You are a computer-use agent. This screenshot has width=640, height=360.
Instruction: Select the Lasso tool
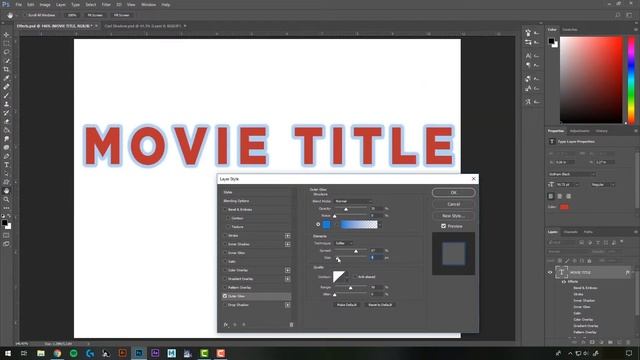(x=6, y=52)
